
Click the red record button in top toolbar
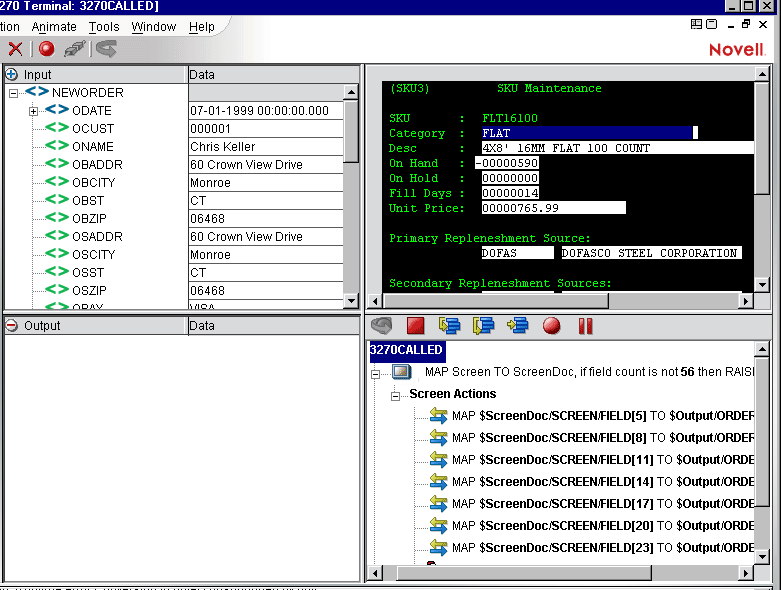(46, 48)
